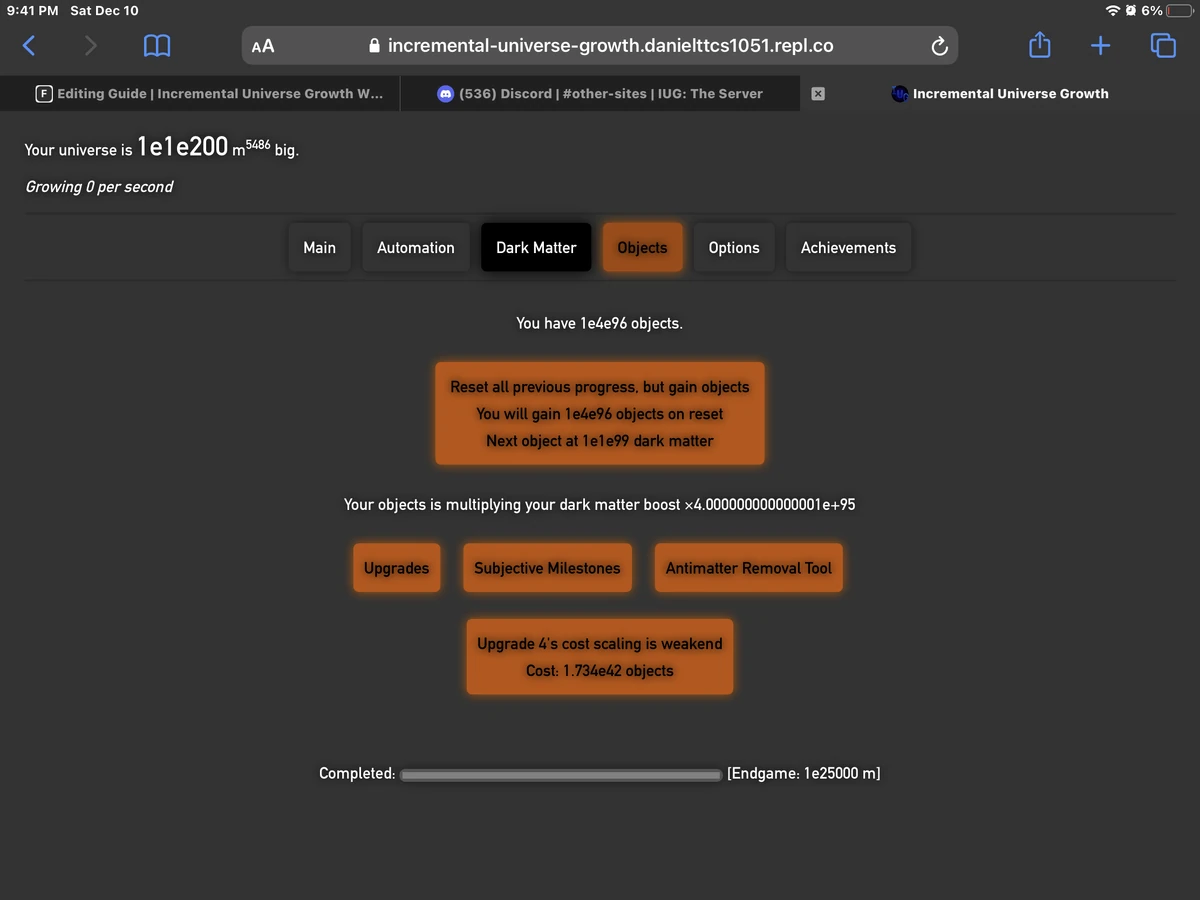Close the Discord #other-sites tab
Viewport: 1200px width, 900px height.
(818, 94)
